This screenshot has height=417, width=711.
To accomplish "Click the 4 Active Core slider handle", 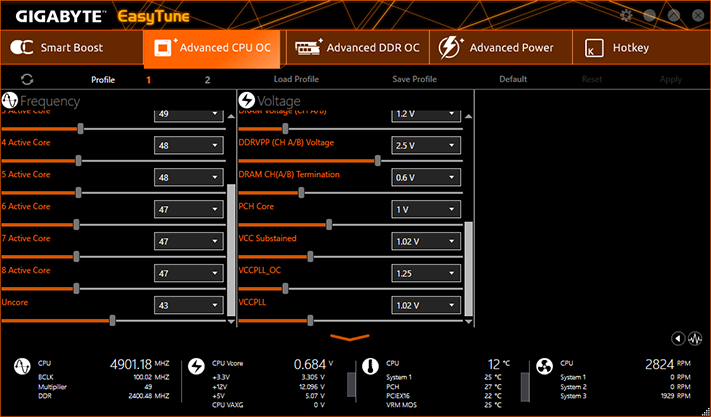I will [78, 160].
